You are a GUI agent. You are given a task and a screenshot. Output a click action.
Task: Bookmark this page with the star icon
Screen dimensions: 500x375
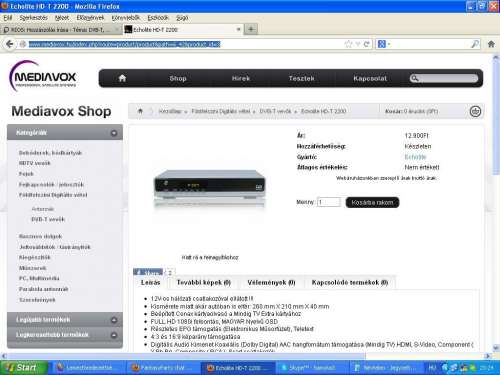tap(348, 44)
